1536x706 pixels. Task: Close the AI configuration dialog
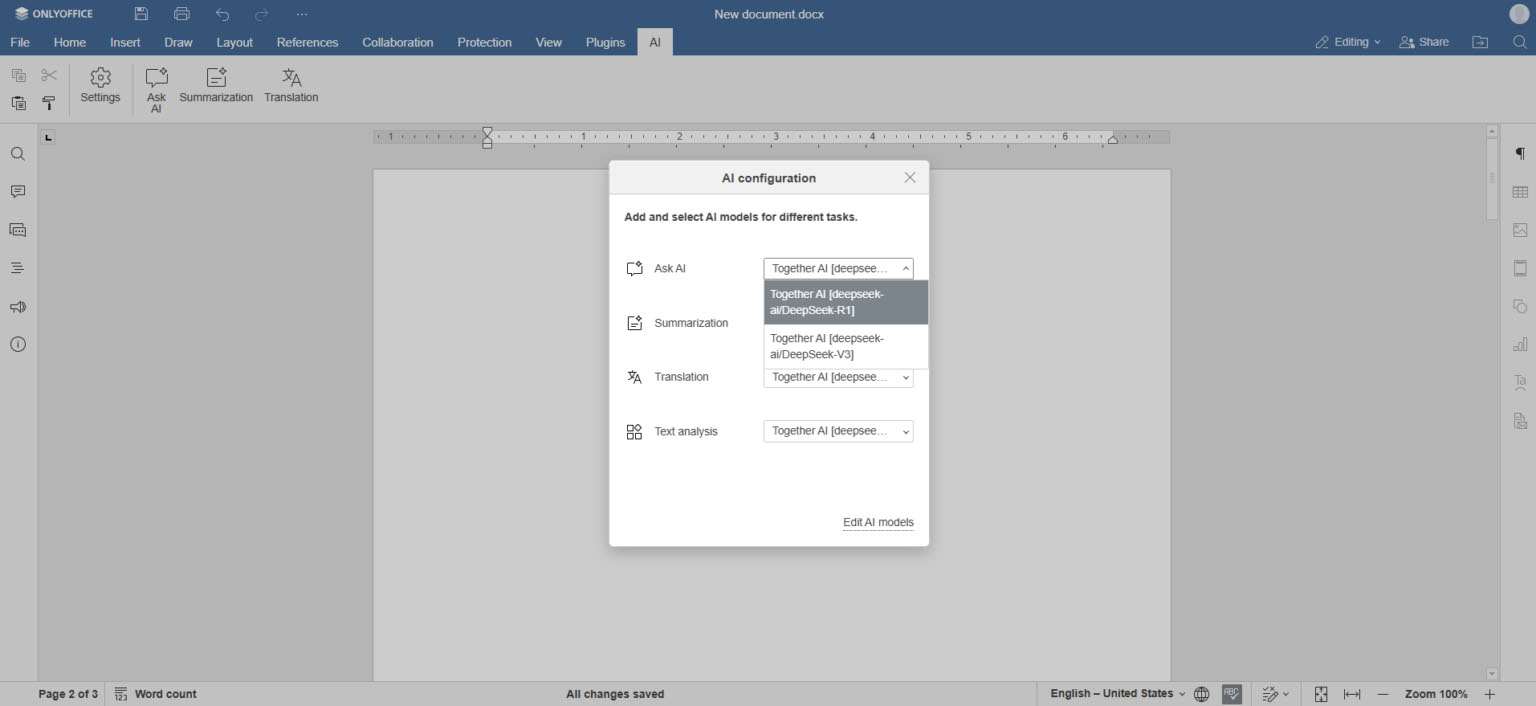(x=910, y=177)
